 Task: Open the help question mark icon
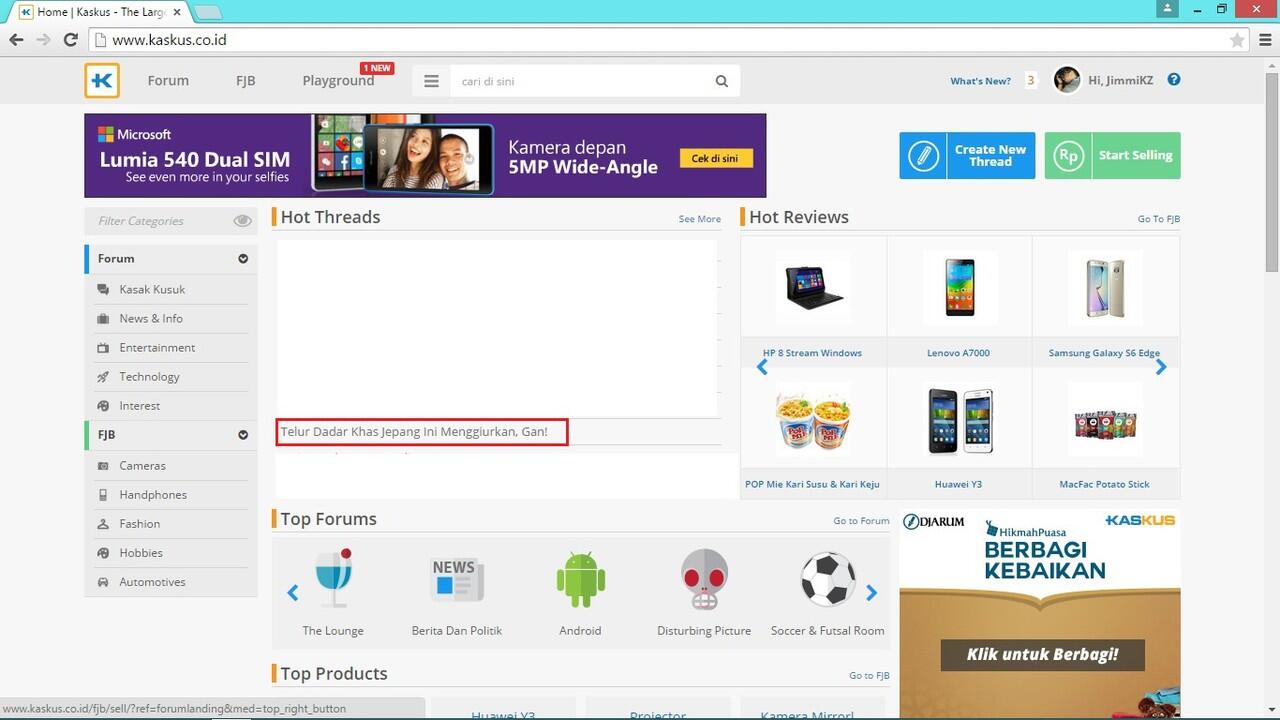tap(1174, 80)
